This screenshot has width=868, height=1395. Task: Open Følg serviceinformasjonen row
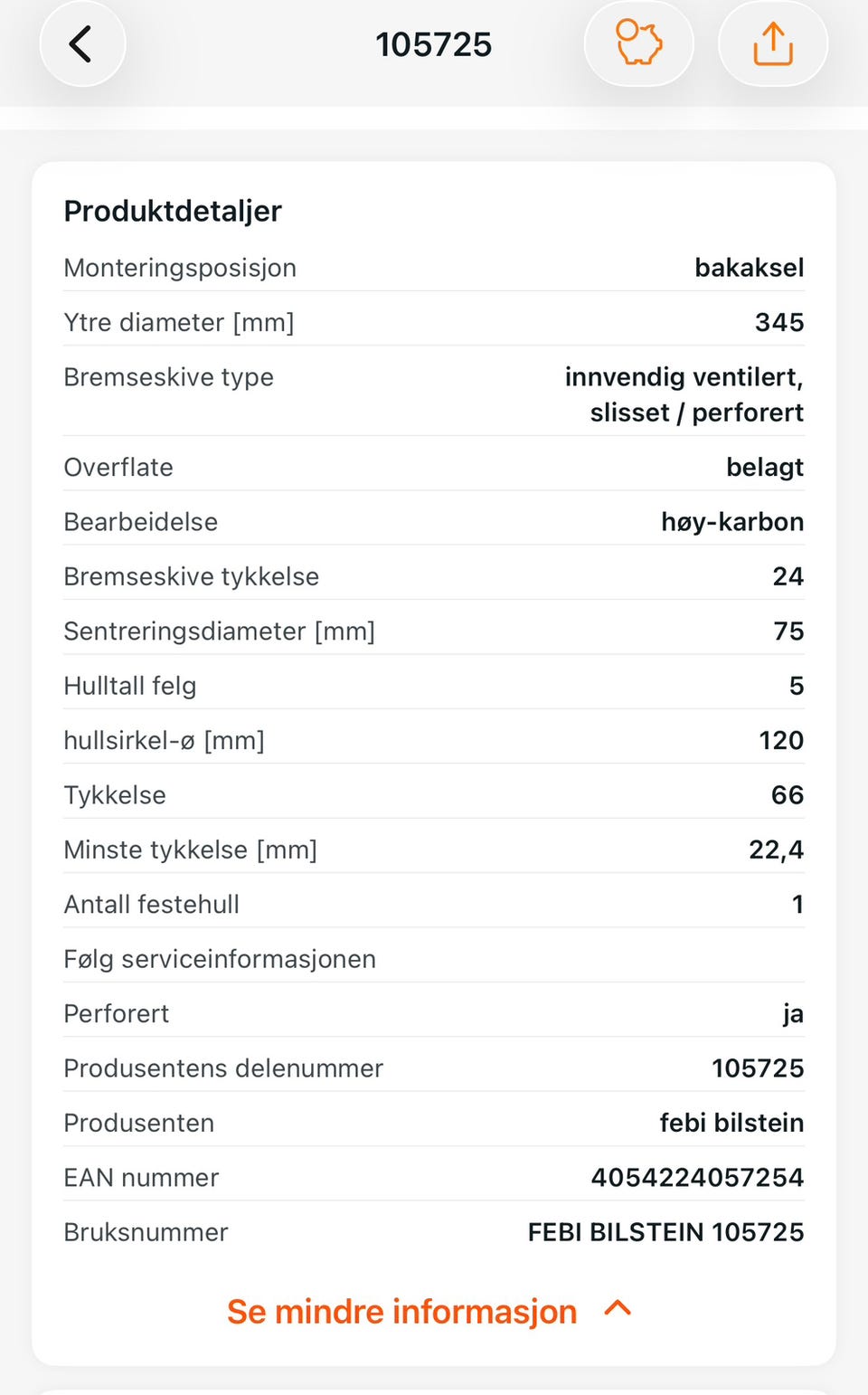[434, 959]
